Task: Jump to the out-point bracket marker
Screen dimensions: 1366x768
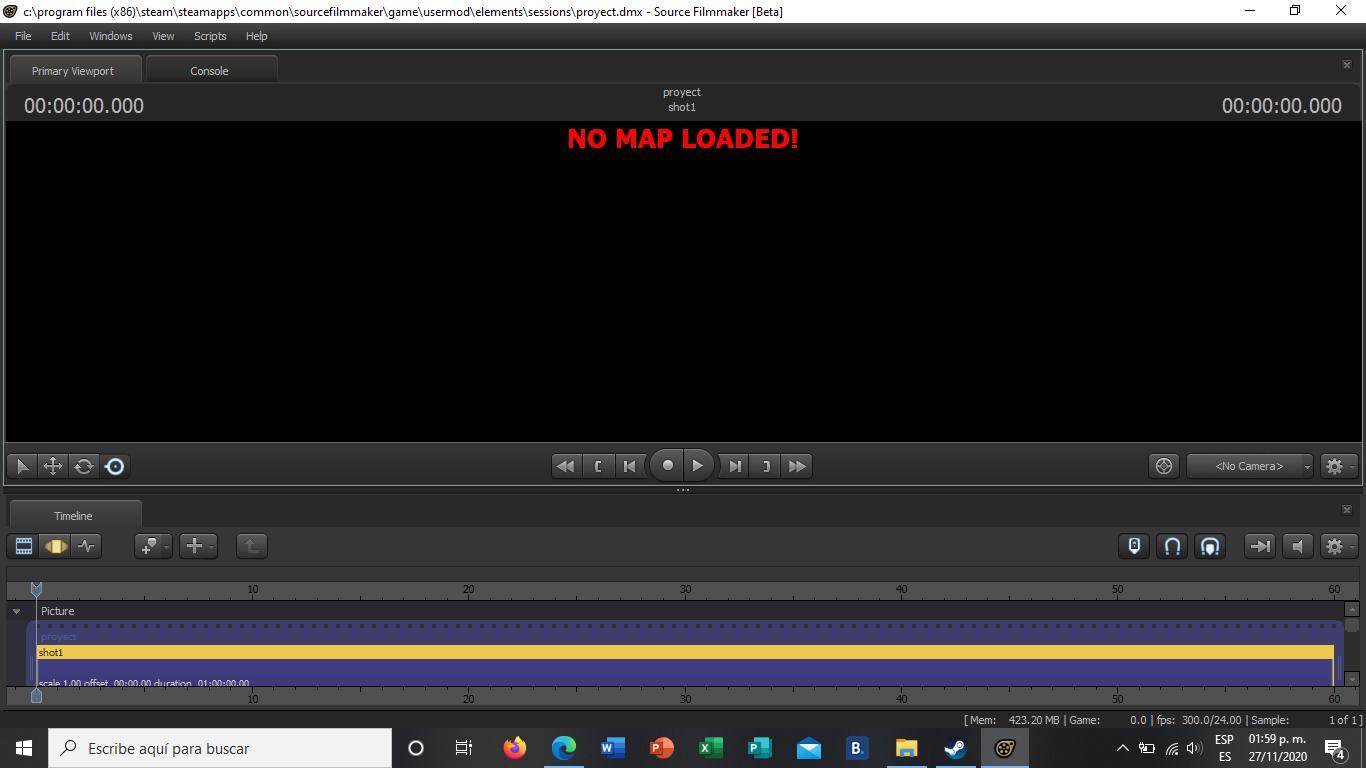Action: coord(766,466)
